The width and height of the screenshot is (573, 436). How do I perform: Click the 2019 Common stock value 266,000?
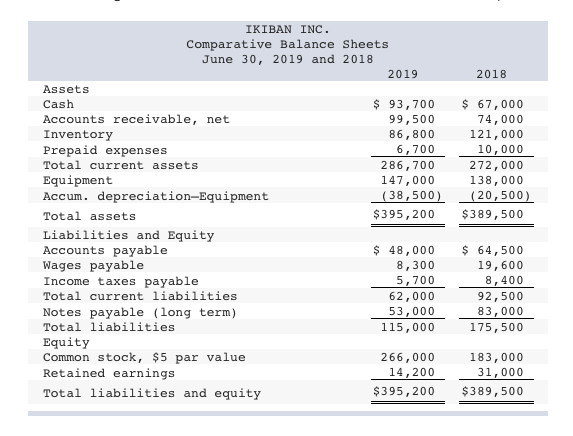(408, 357)
